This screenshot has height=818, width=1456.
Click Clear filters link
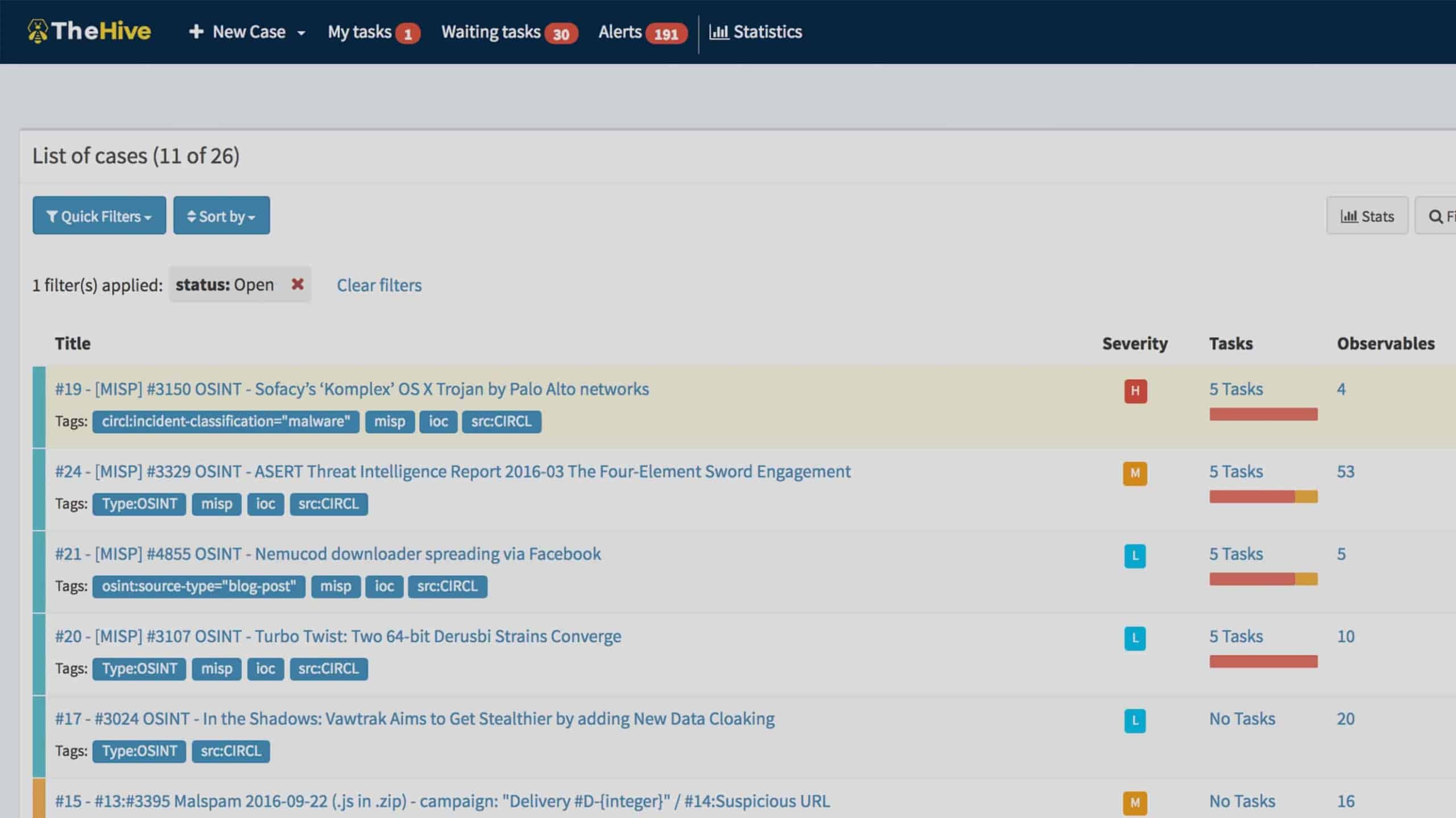378,284
